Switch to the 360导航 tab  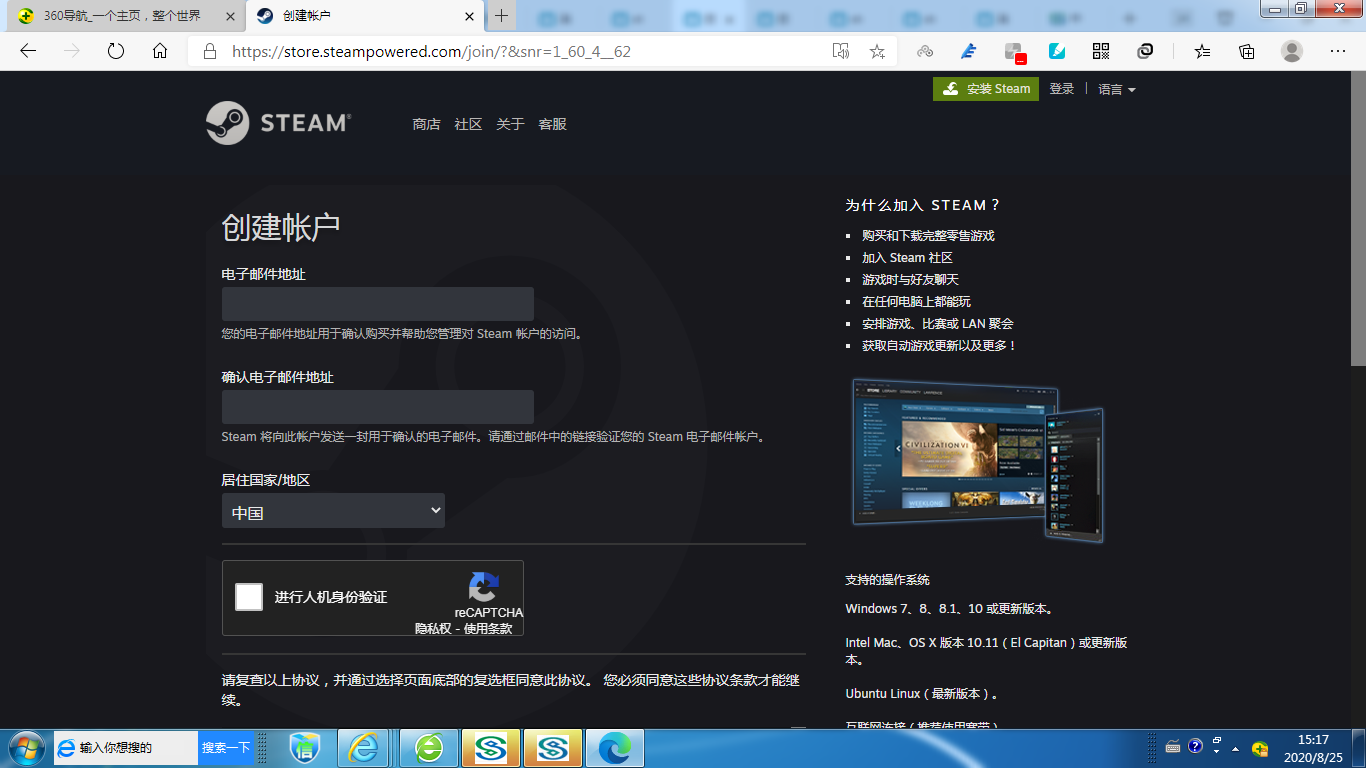[x=122, y=16]
